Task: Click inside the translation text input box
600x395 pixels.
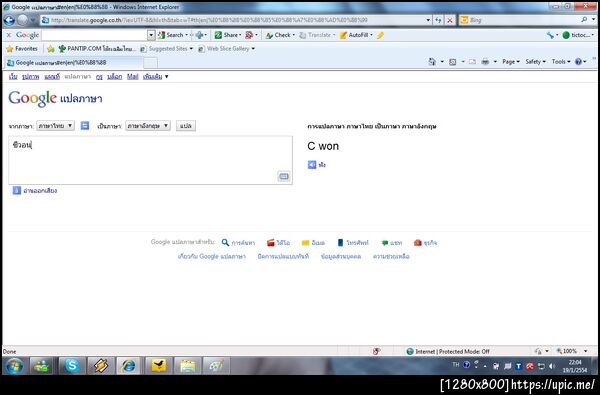Action: (x=150, y=160)
